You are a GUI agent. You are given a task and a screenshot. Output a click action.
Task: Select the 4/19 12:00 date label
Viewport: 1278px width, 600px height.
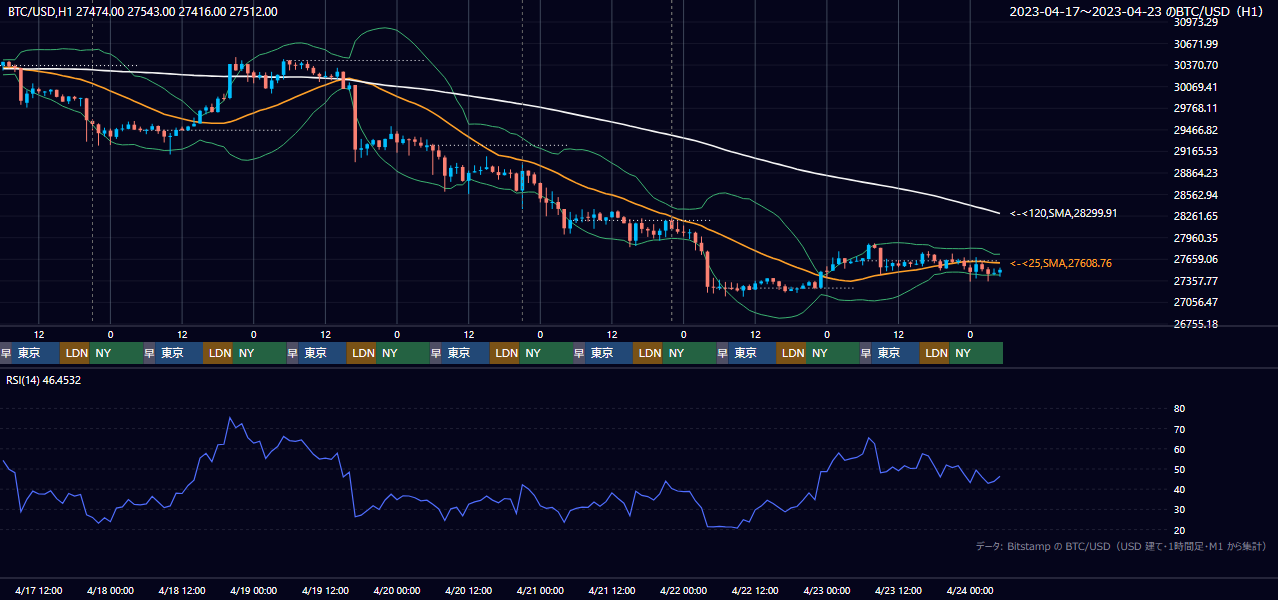[x=325, y=590]
